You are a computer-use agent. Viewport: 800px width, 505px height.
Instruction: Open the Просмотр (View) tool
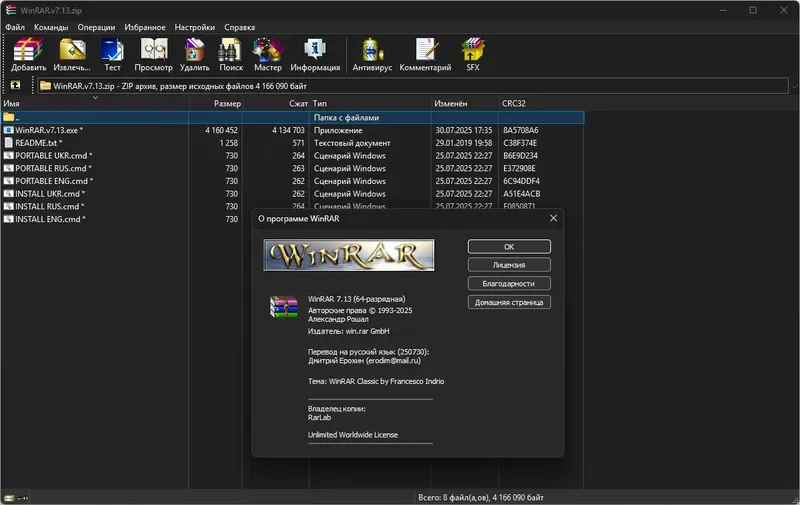(x=154, y=54)
